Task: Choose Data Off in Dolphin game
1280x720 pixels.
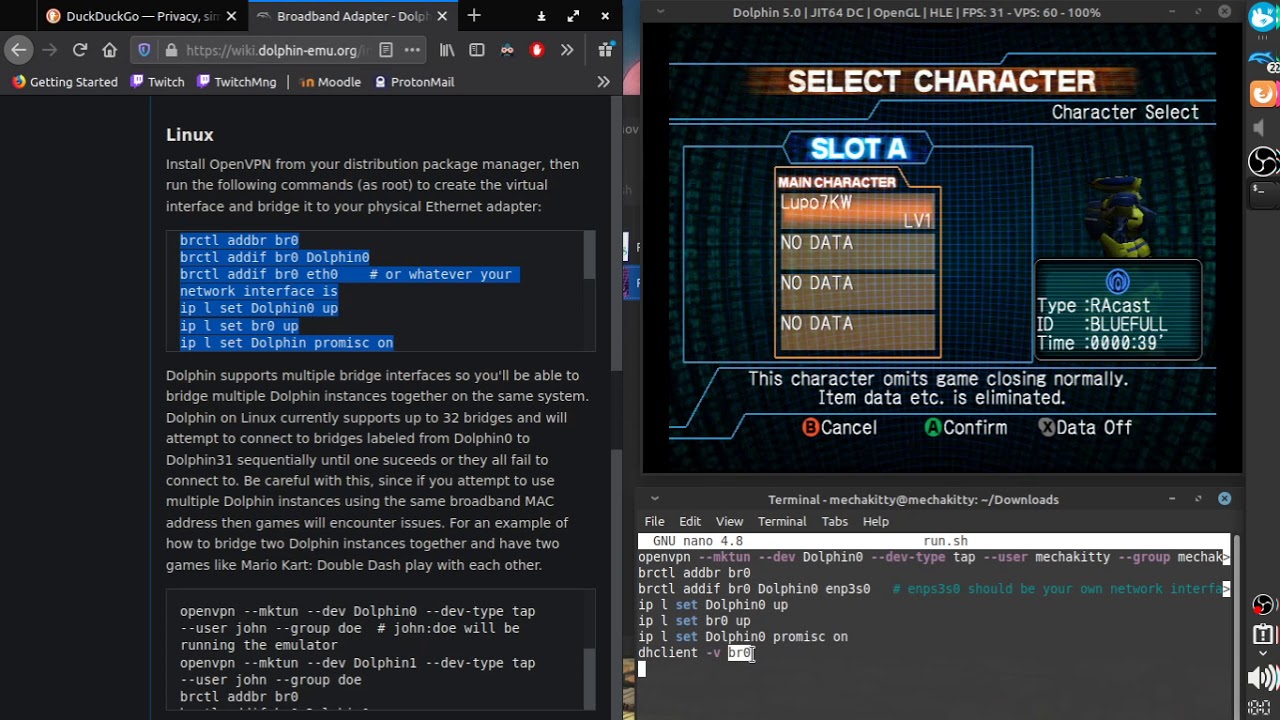Action: pyautogui.click(x=1085, y=428)
